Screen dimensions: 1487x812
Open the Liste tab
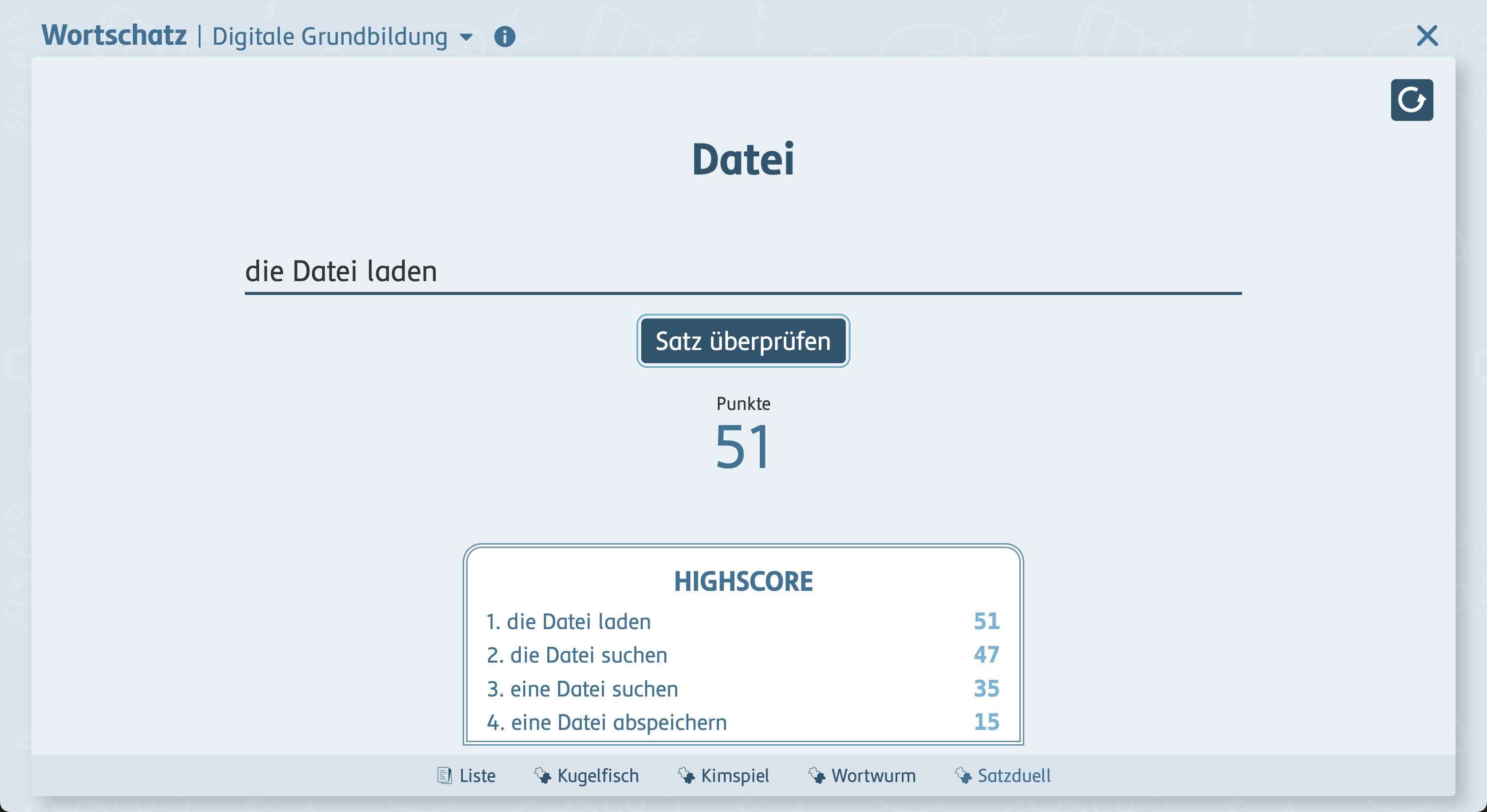pos(467,775)
